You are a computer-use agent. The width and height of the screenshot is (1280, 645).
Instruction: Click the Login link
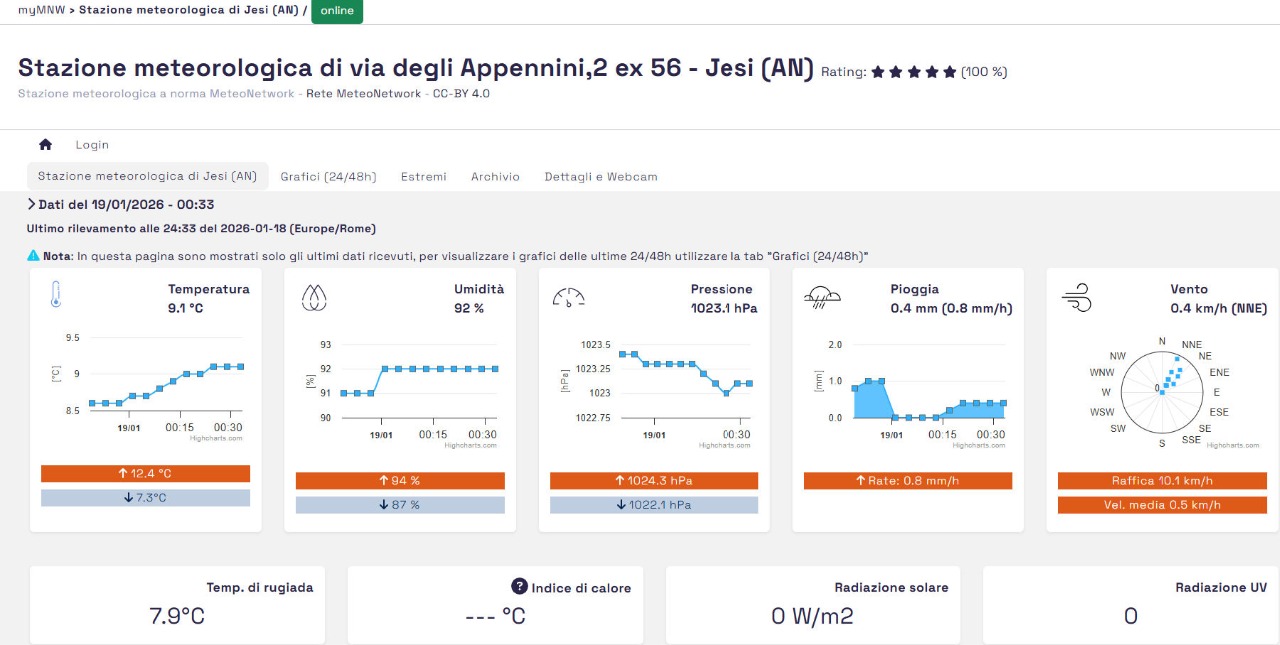(92, 145)
